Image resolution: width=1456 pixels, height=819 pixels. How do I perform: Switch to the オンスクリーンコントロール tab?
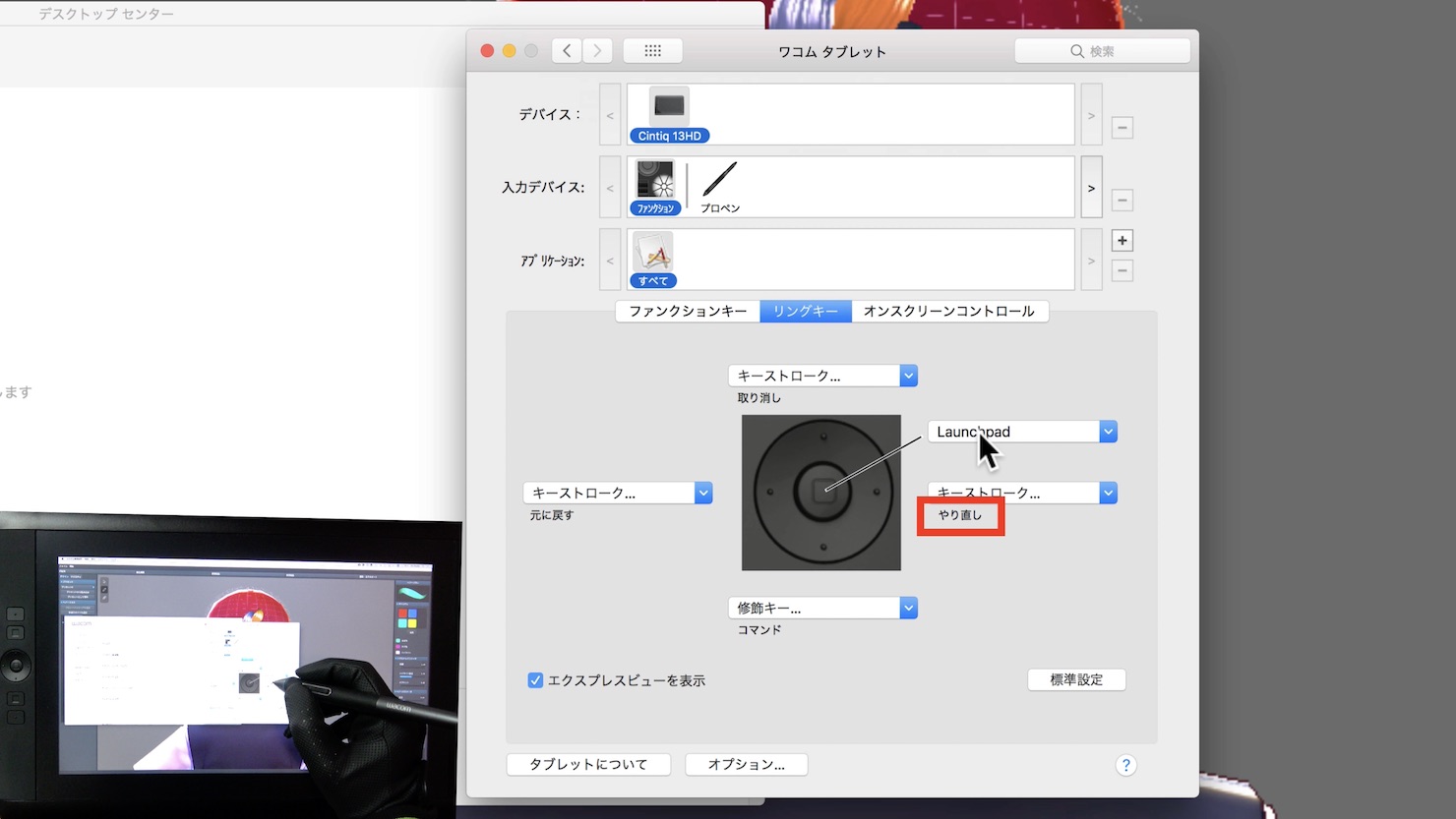click(x=949, y=311)
